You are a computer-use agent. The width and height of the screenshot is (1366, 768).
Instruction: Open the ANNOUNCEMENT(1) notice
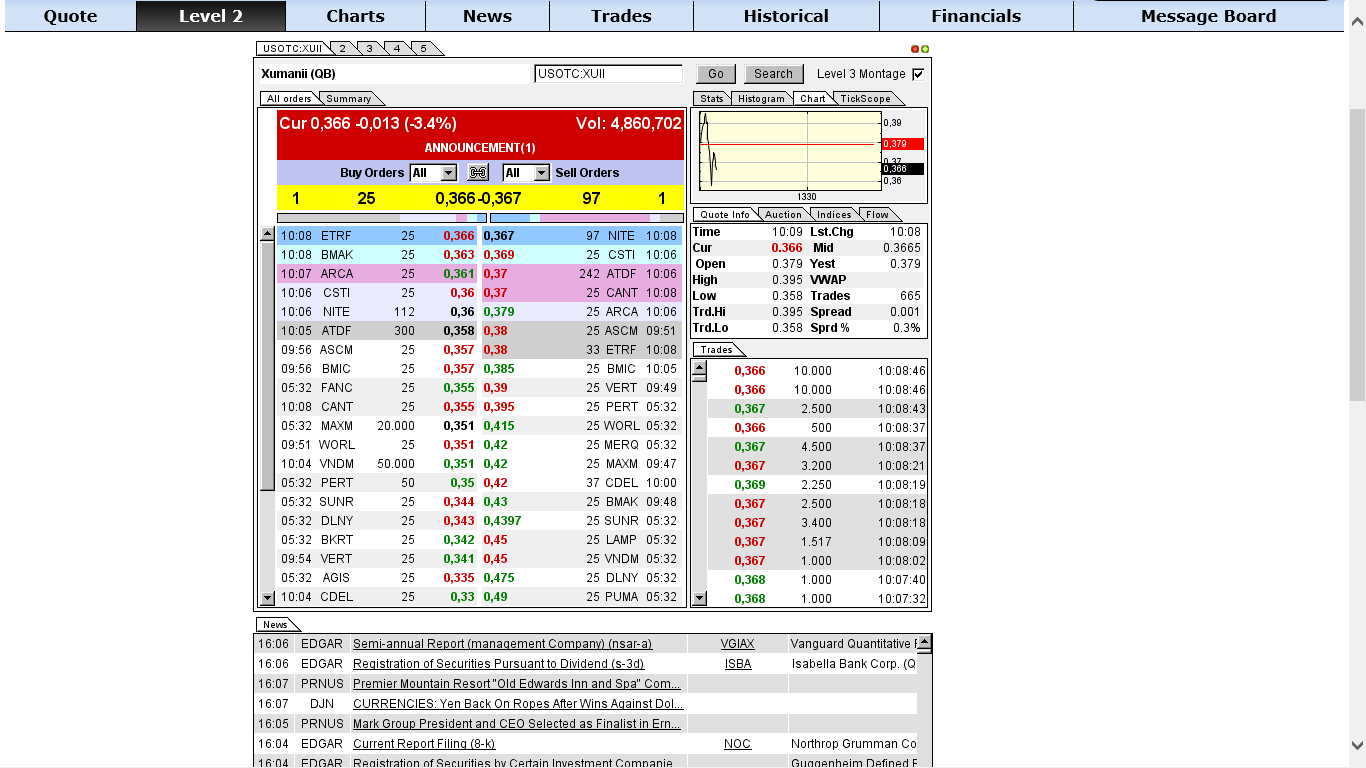tap(480, 148)
